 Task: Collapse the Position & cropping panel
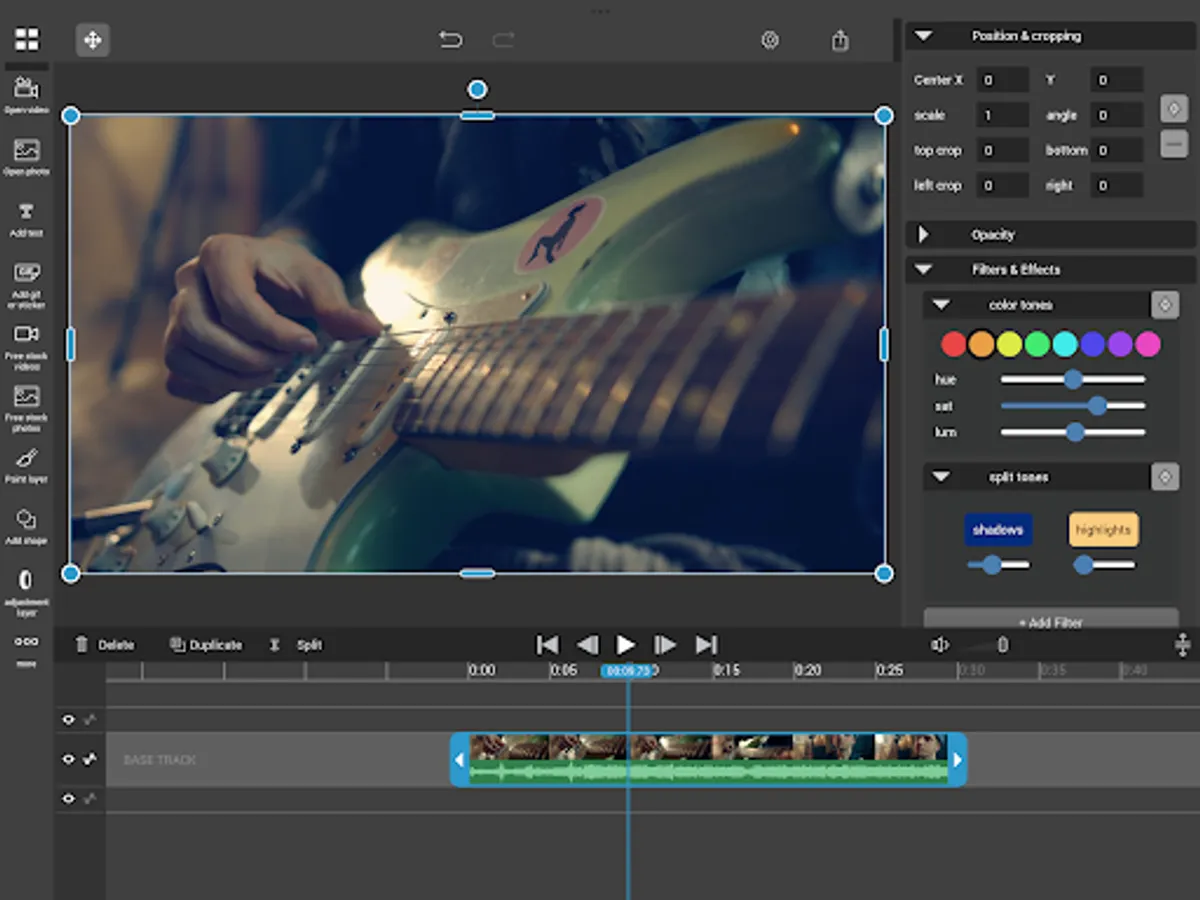[x=924, y=36]
